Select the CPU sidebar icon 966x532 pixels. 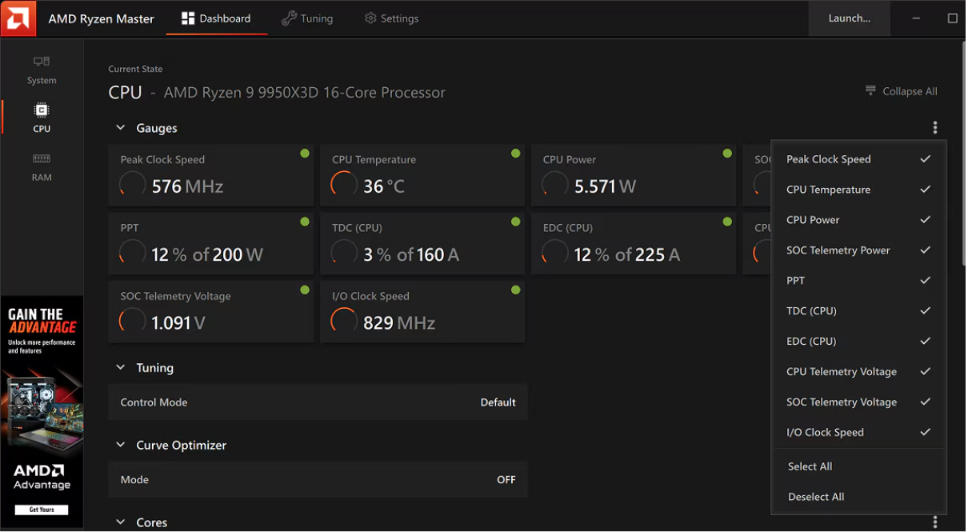[41, 110]
